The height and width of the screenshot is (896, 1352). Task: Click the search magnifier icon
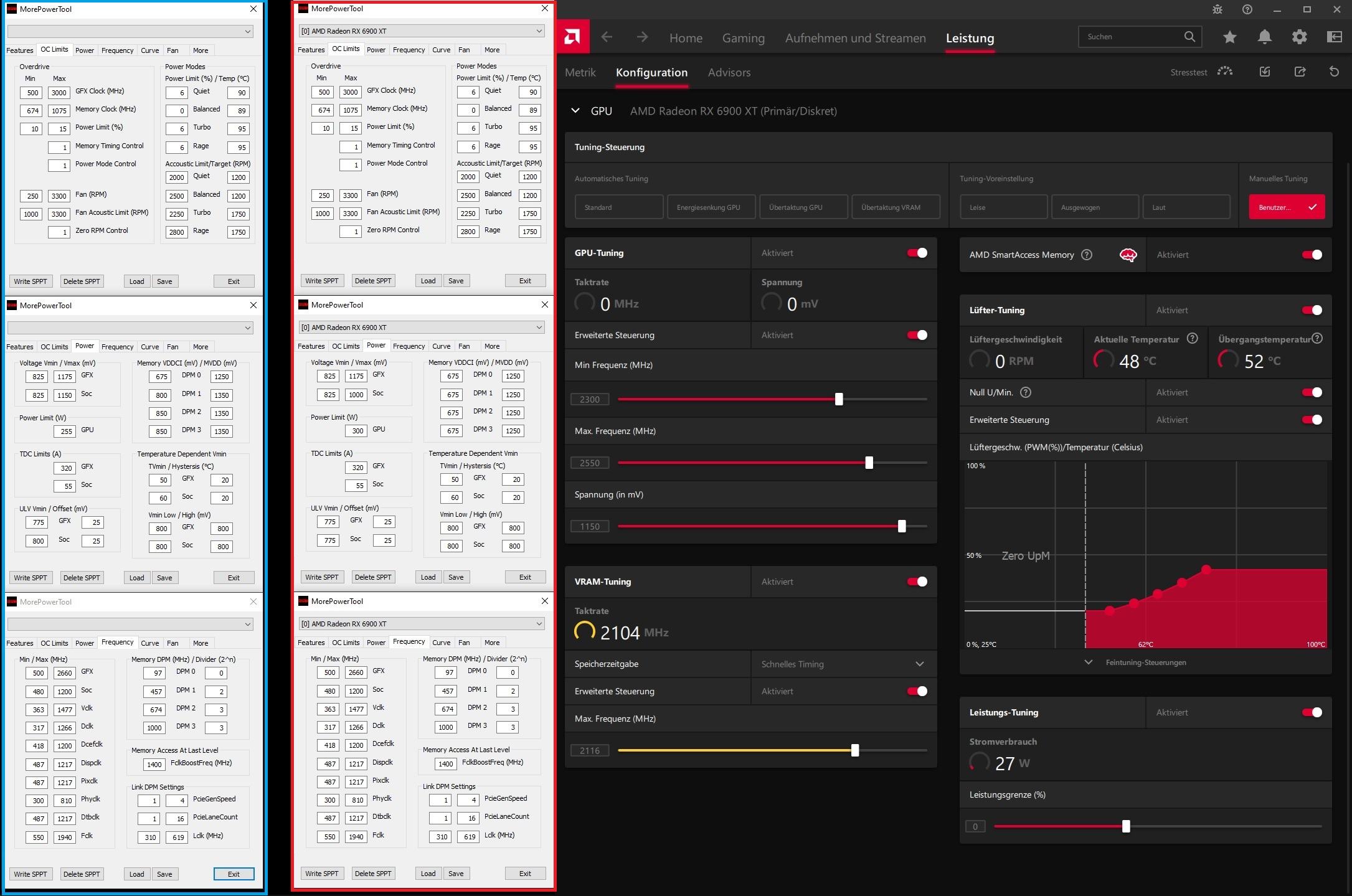pos(1189,37)
